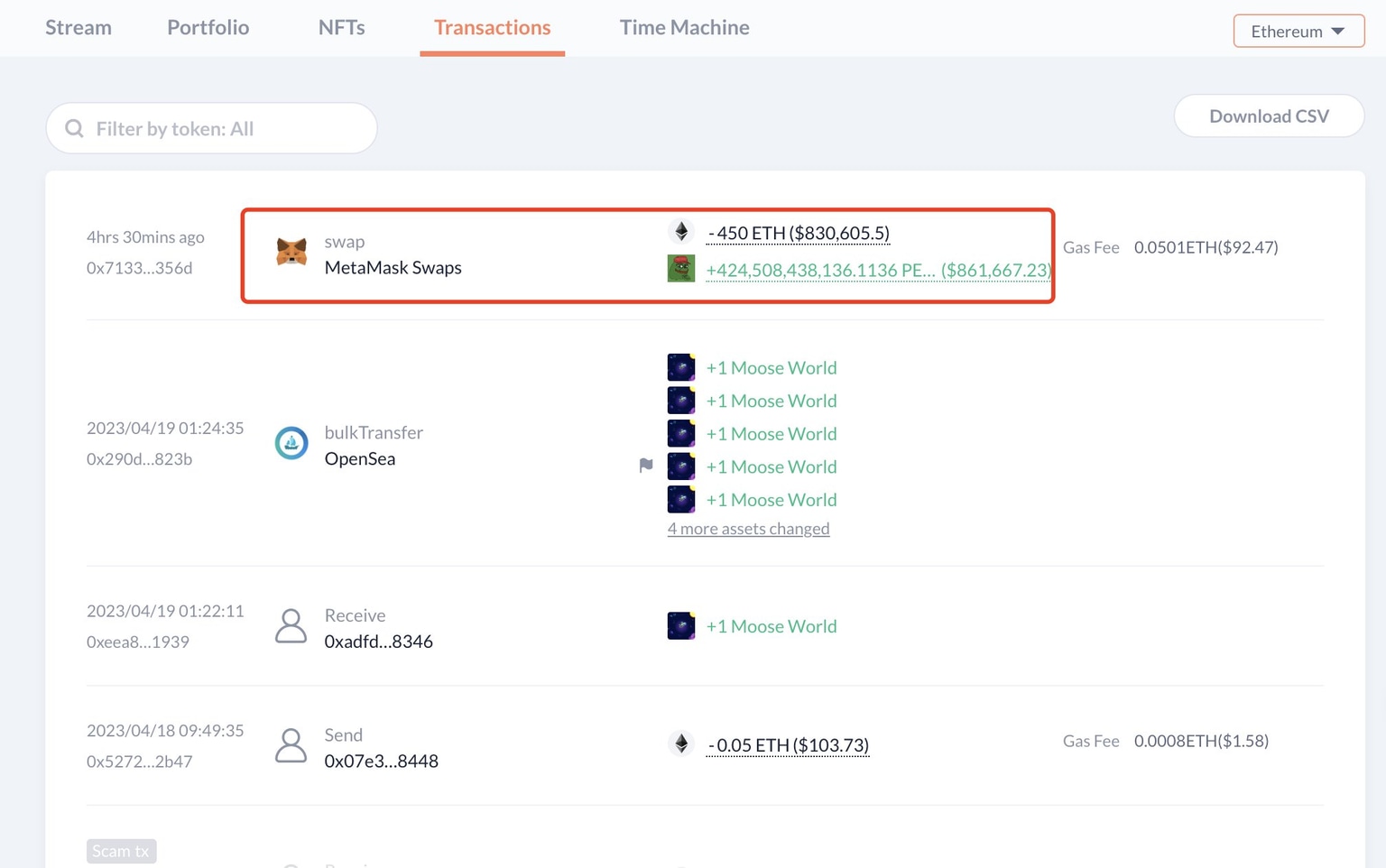The width and height of the screenshot is (1386, 868).
Task: Click the Ethereum icon beside -0.05 ETH
Action: [681, 743]
